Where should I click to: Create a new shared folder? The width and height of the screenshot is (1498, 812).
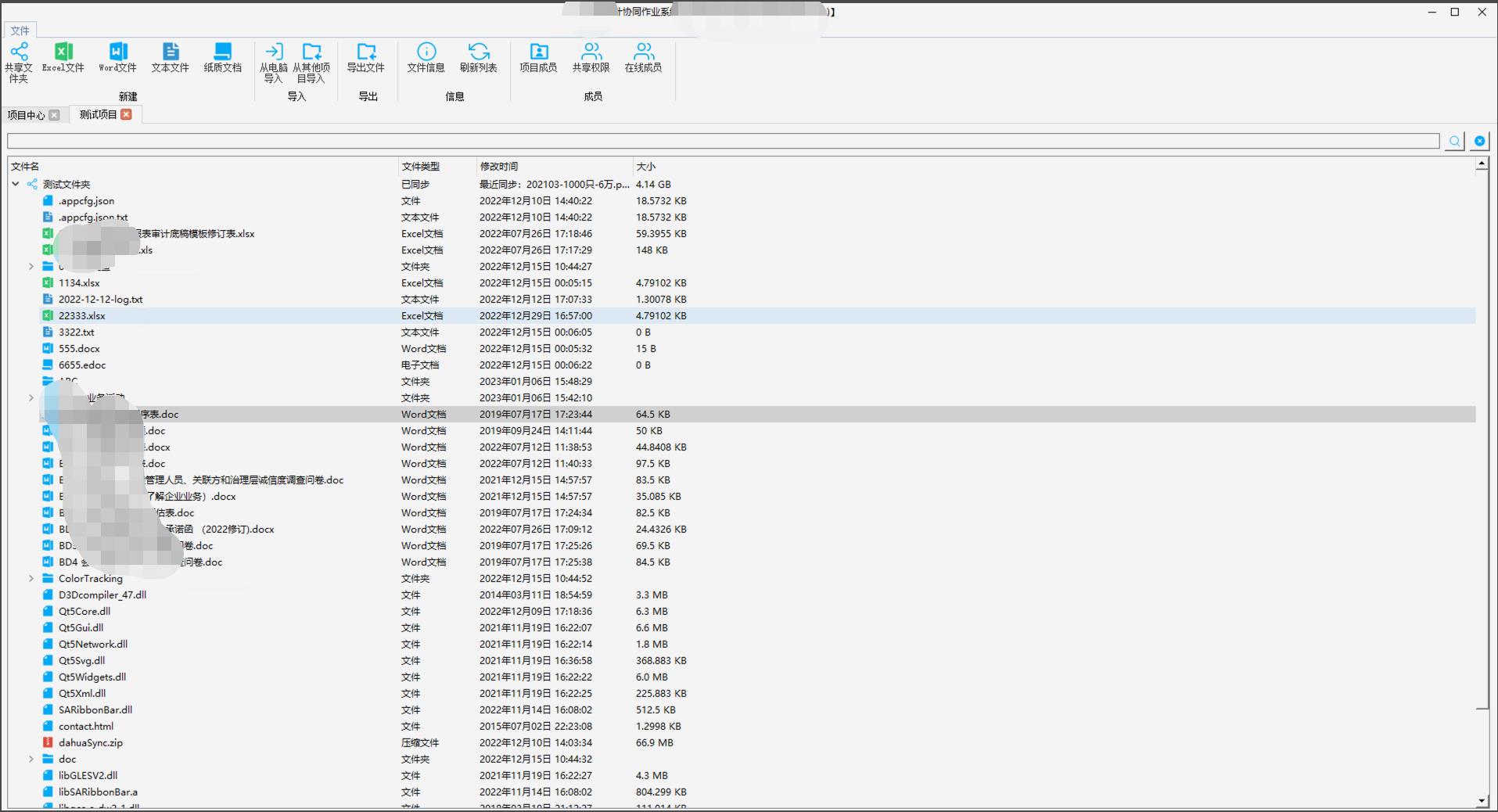point(19,63)
